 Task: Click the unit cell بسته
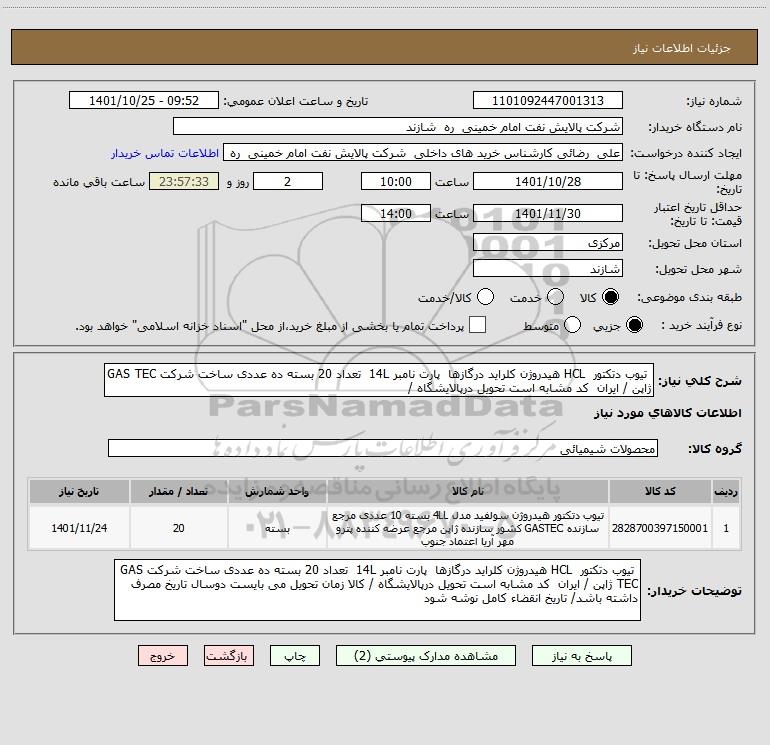277,528
